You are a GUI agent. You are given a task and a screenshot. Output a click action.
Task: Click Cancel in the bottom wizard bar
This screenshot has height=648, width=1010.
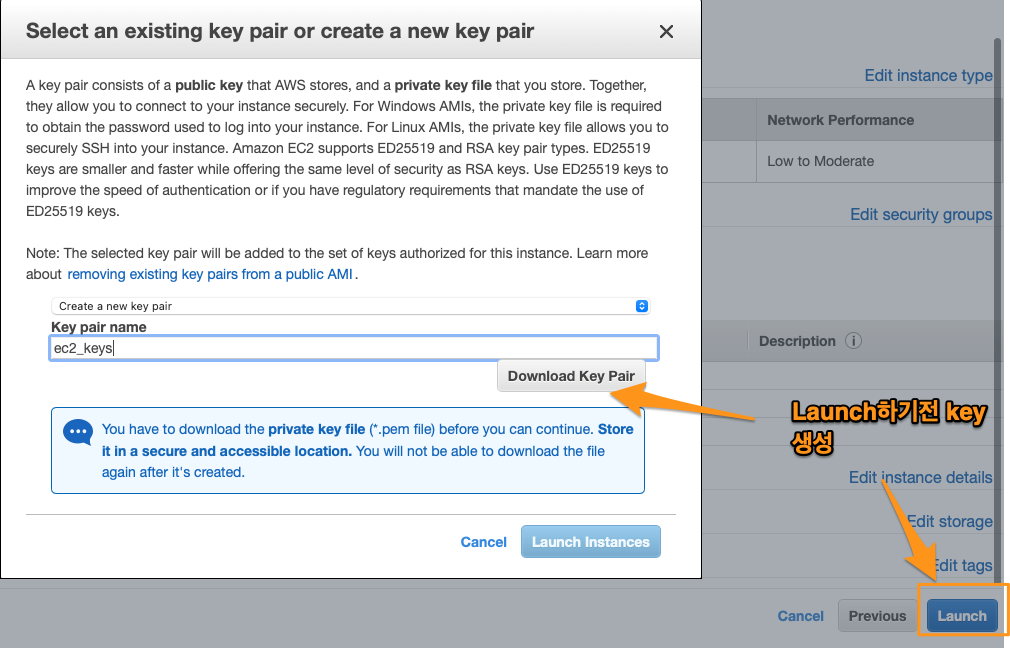801,616
